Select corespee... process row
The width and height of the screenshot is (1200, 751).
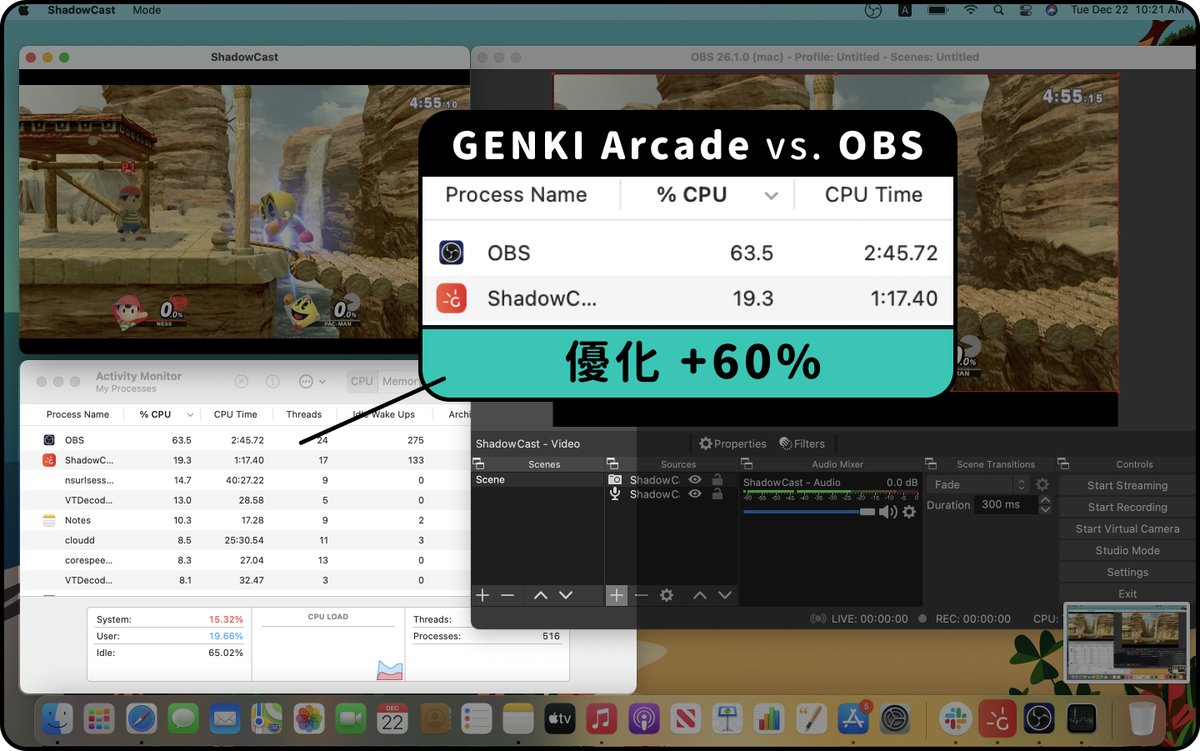click(245, 560)
